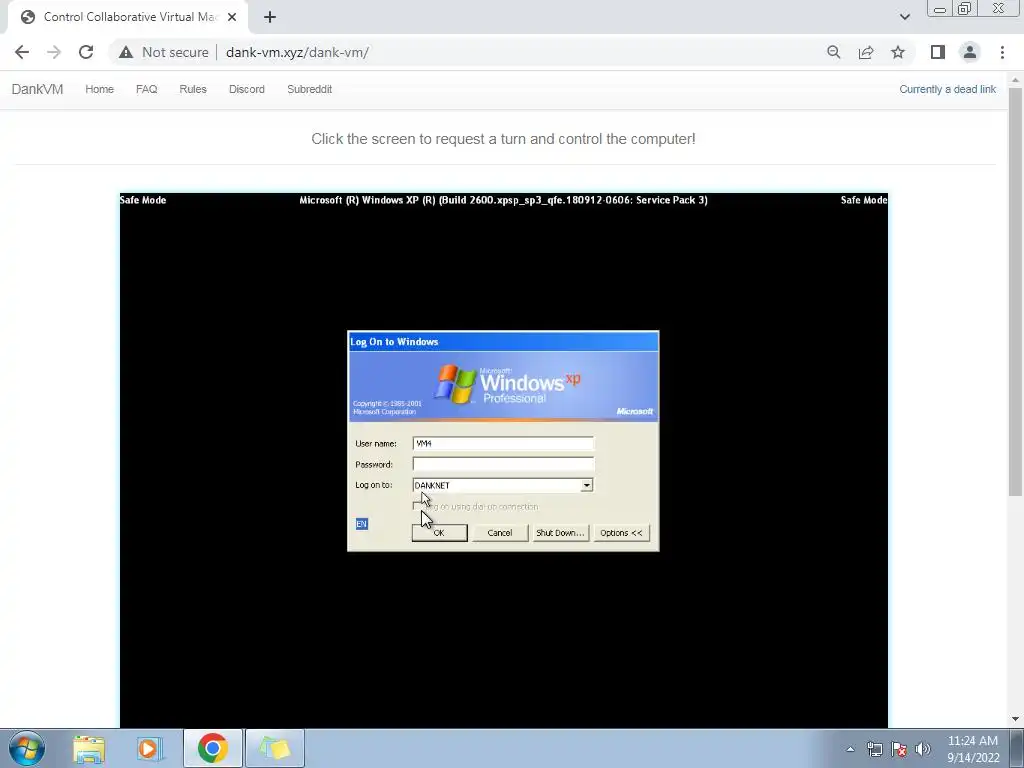
Task: Reload the page with the refresh icon
Action: (x=86, y=52)
